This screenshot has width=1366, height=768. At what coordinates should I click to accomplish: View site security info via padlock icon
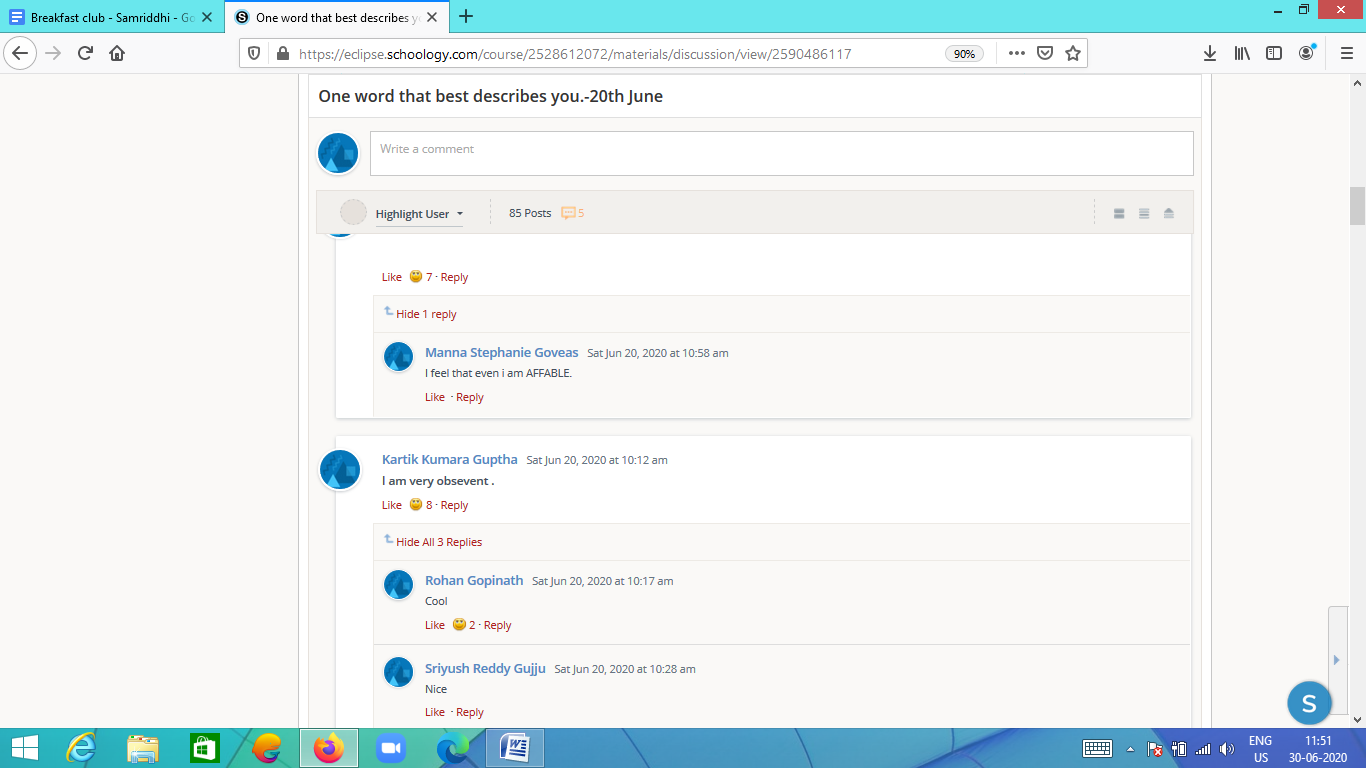tap(282, 54)
